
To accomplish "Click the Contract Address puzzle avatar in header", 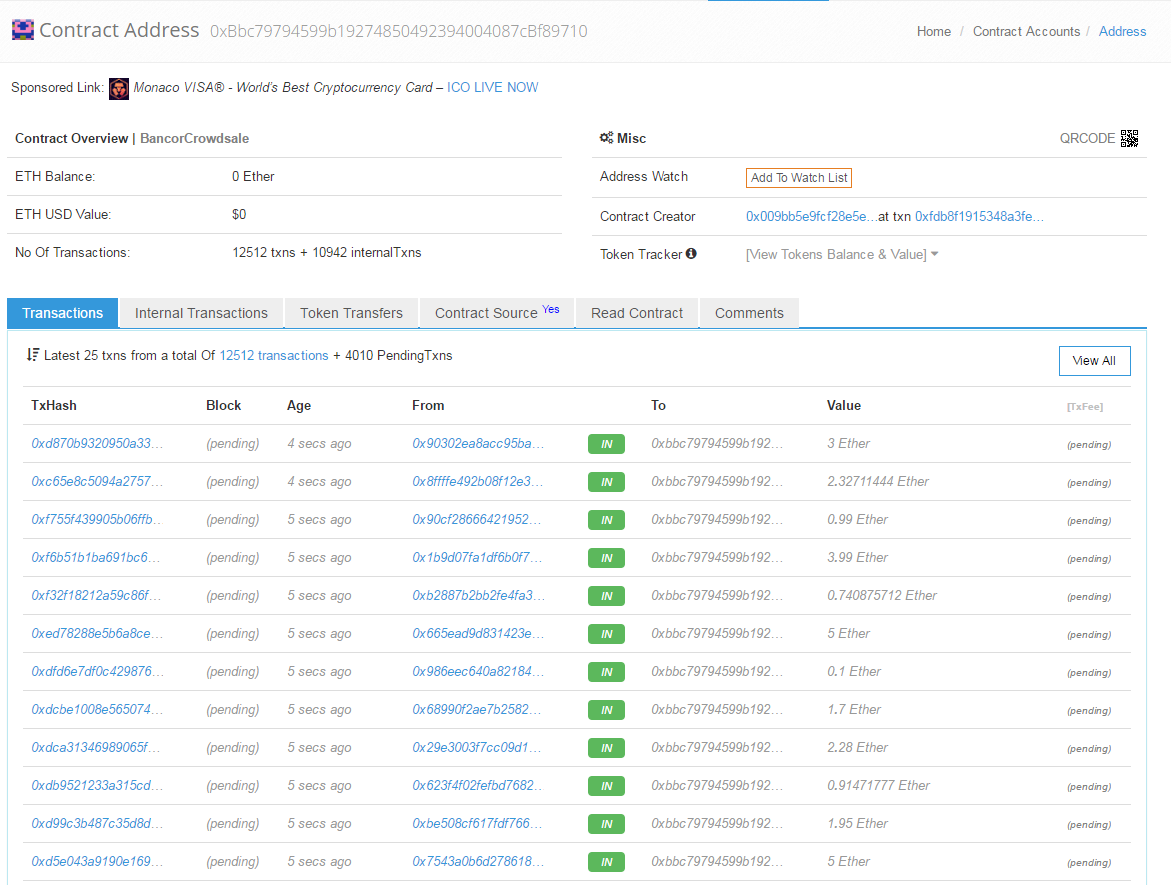I will pyautogui.click(x=22, y=30).
